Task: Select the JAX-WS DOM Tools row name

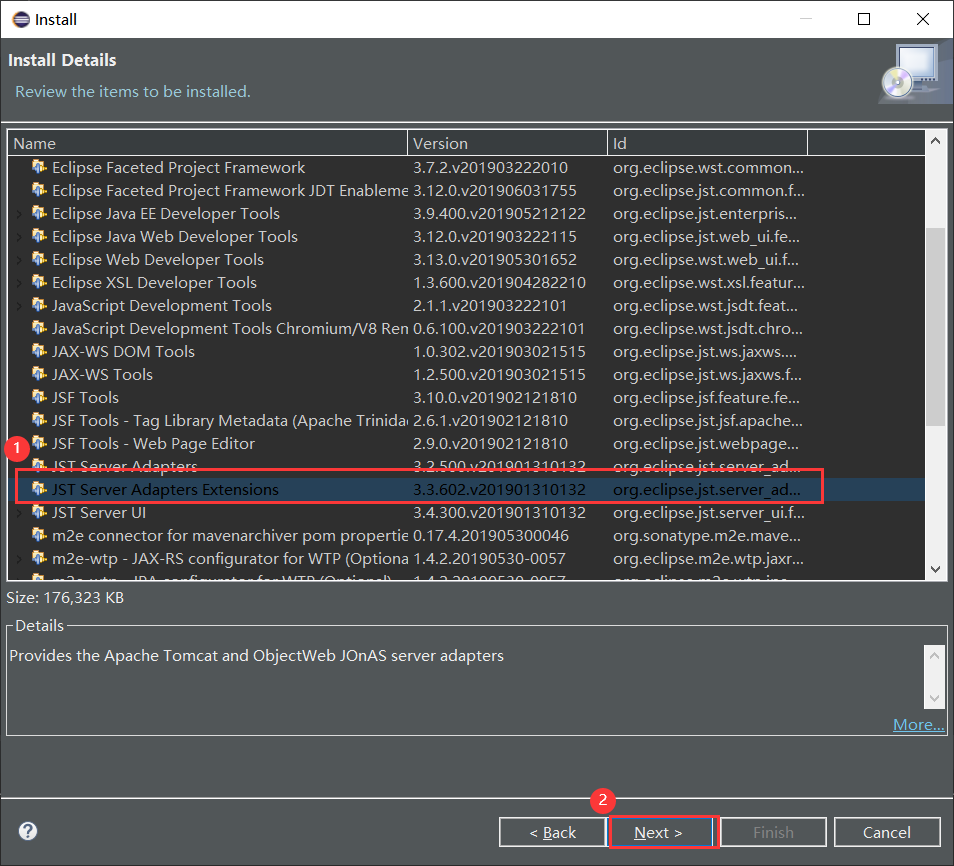Action: (x=124, y=351)
